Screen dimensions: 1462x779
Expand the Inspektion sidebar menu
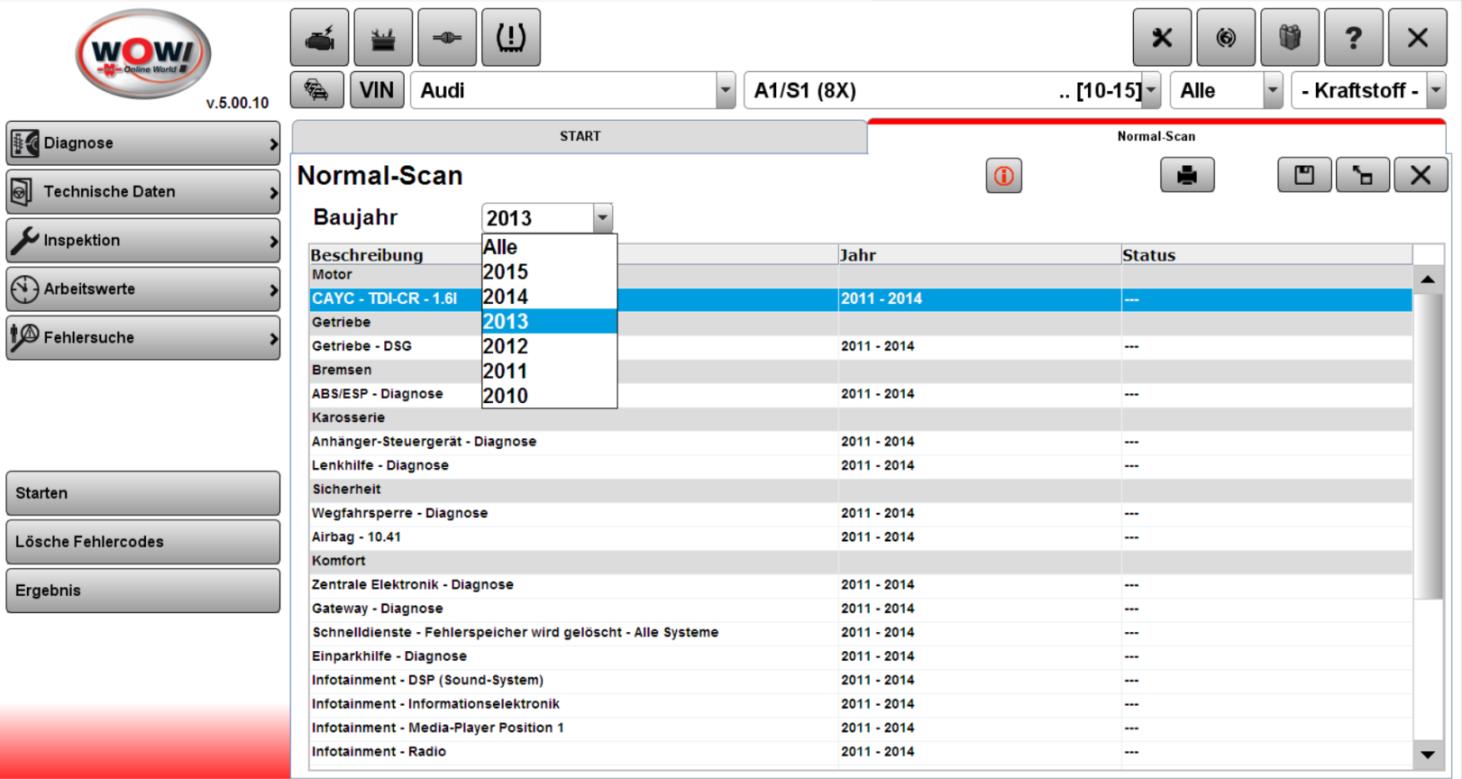pos(143,240)
